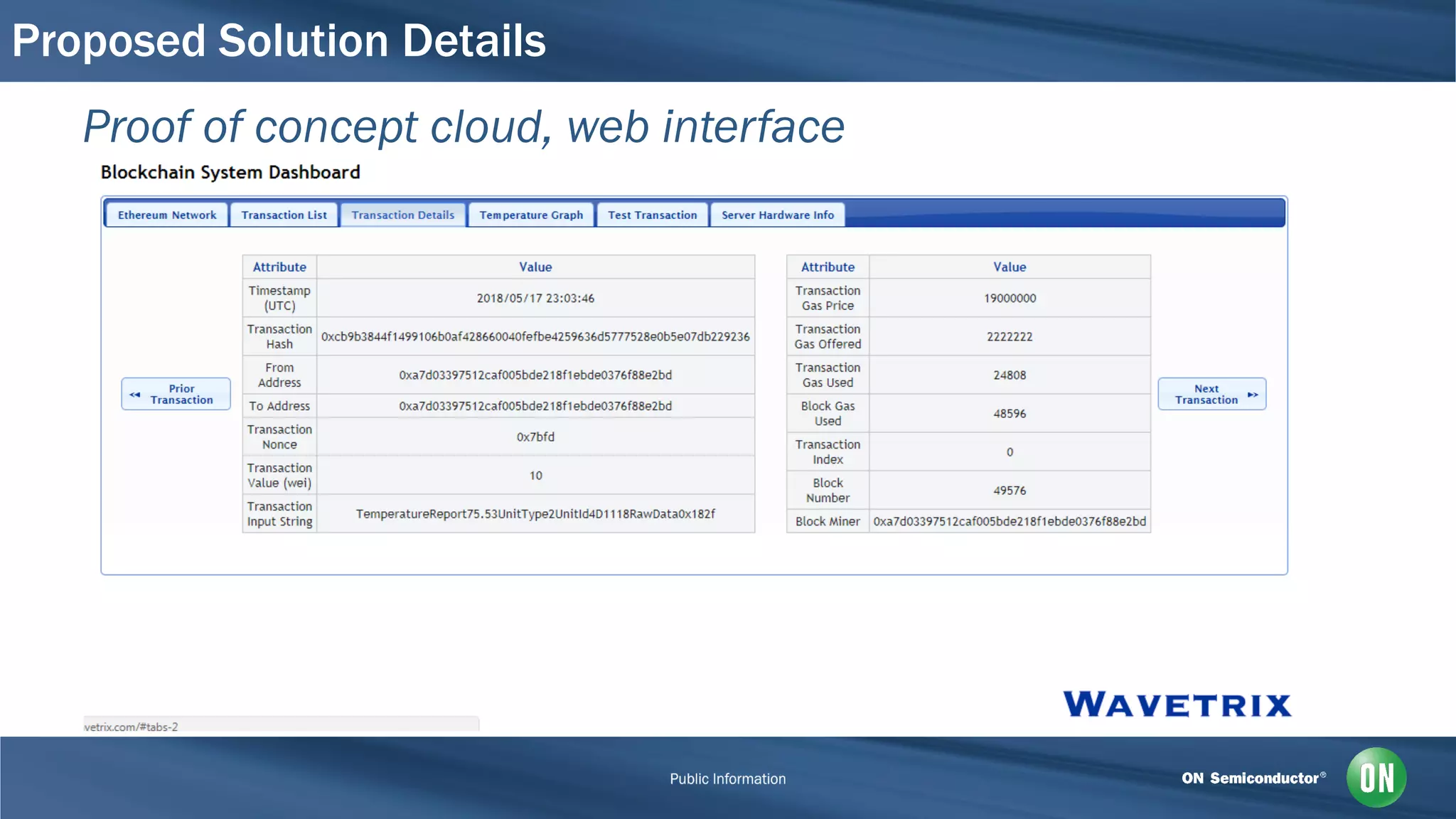1456x819 pixels.
Task: Click the Proof of concept cloud subtitle
Action: 464,127
